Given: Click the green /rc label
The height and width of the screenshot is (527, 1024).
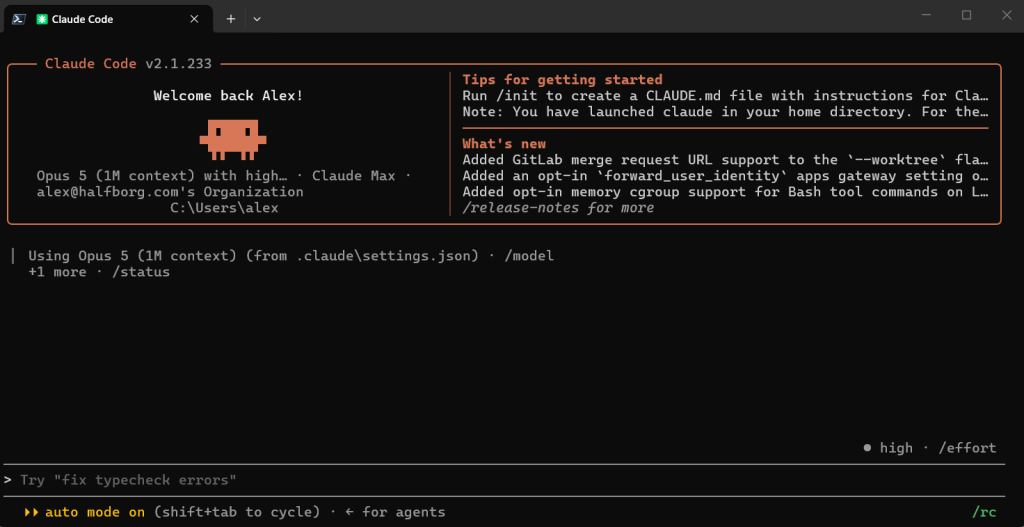Looking at the screenshot, I should tap(984, 512).
